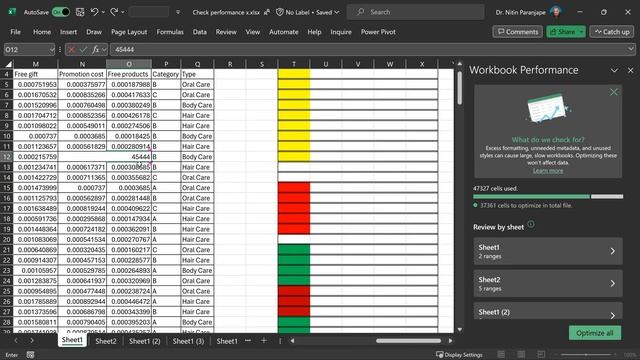Expand the Sheet1 (2) entry
The image size is (640, 360).
pos(548,311)
